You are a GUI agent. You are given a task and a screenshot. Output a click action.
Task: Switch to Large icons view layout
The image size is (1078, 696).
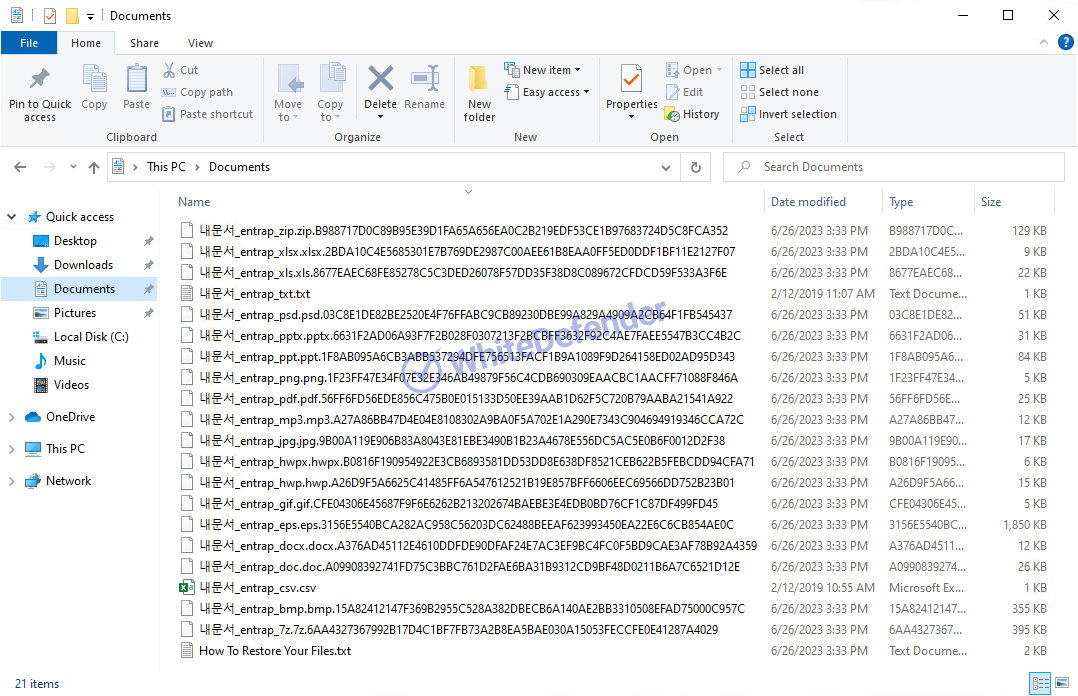coord(1062,683)
